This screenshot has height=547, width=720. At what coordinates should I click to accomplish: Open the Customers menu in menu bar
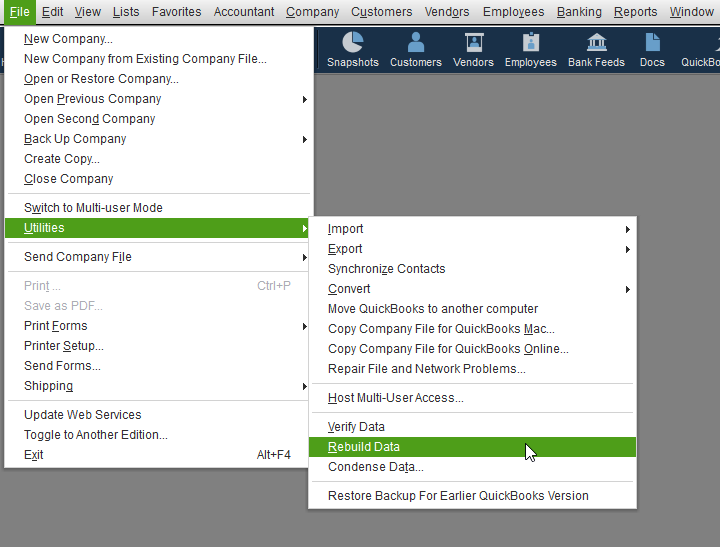[382, 11]
